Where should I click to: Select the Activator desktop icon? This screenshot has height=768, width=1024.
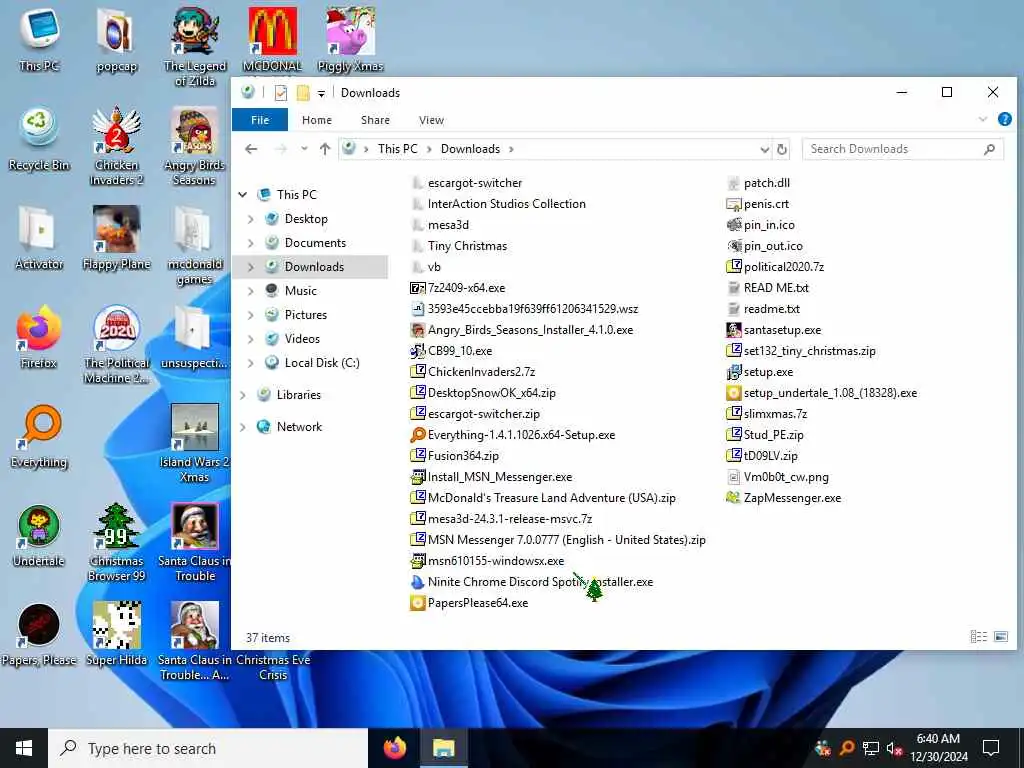(39, 238)
